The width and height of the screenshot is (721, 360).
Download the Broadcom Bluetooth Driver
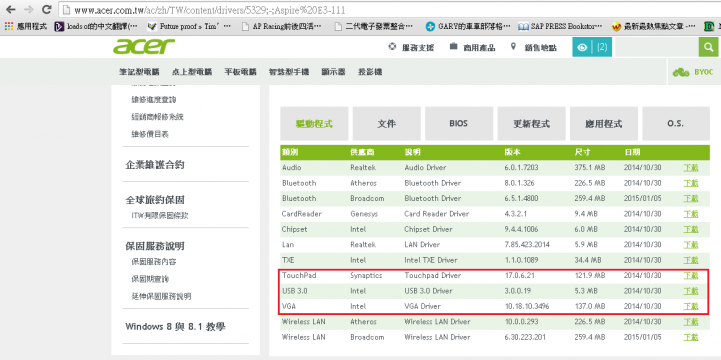coord(691,199)
